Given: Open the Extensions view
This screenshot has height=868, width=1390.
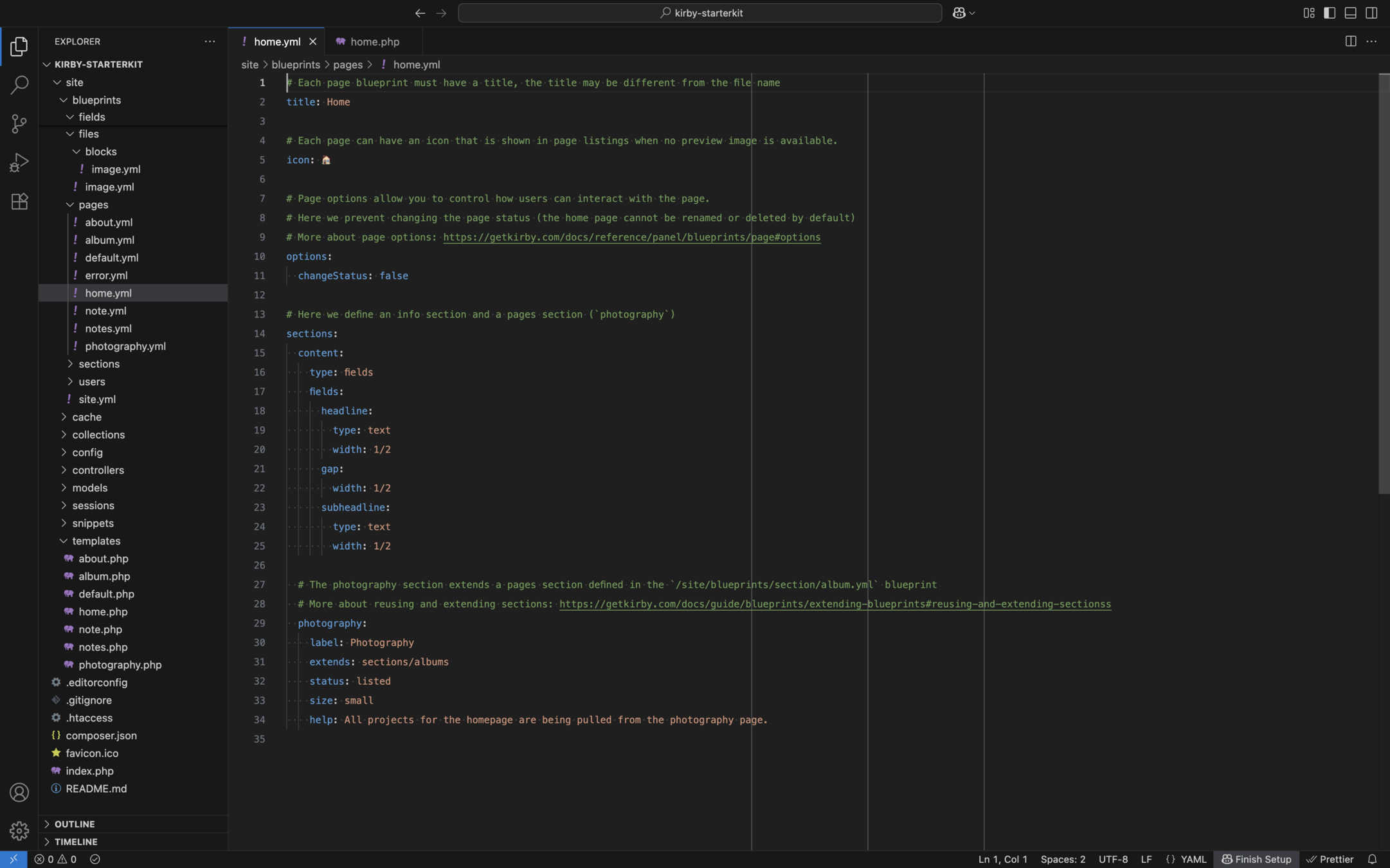Looking at the screenshot, I should pos(19,202).
